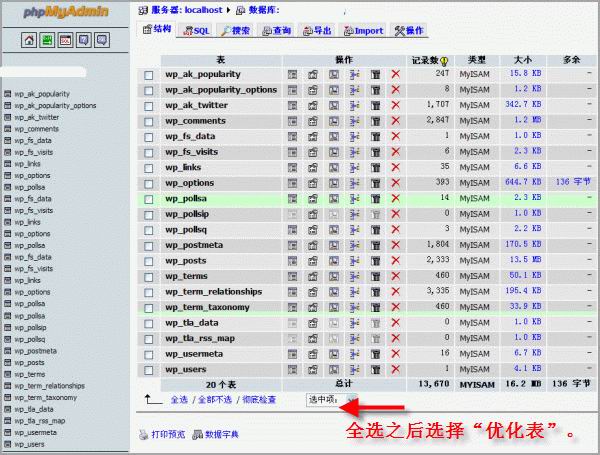Click red drop X in wp_ak_popularity_options row

[396, 90]
